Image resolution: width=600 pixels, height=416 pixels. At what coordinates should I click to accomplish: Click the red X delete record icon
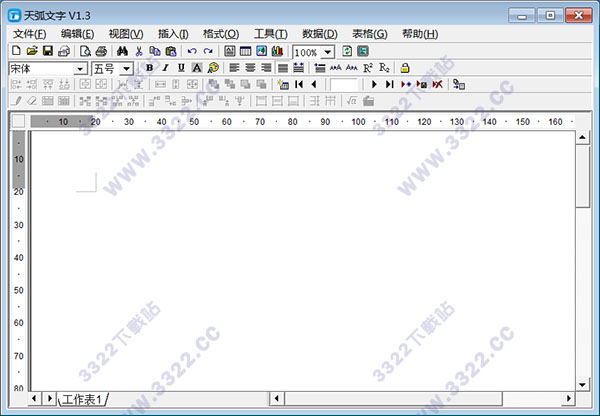point(437,84)
